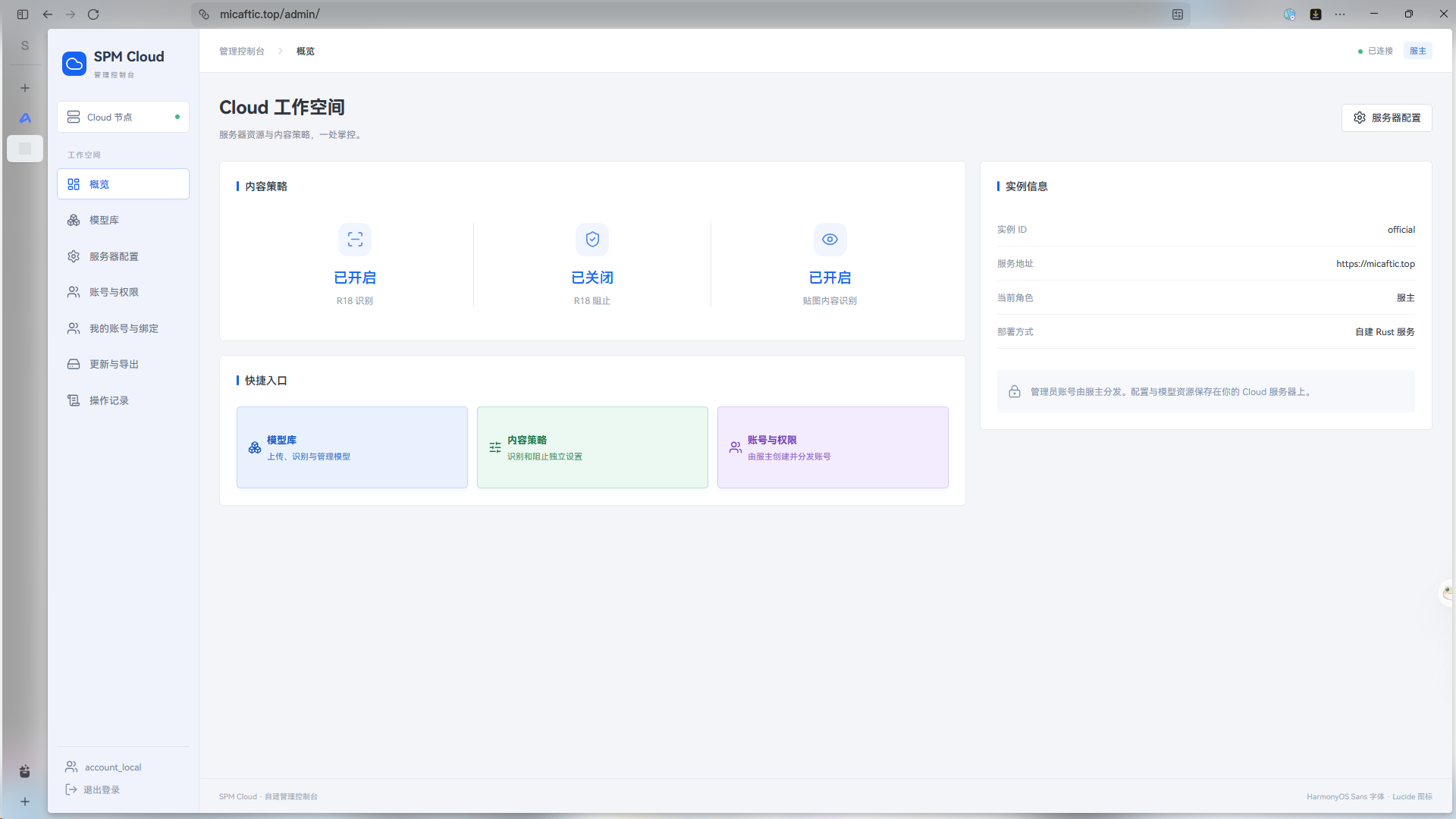1456x819 pixels.
Task: Click the browser download extension icon
Action: point(1316,14)
